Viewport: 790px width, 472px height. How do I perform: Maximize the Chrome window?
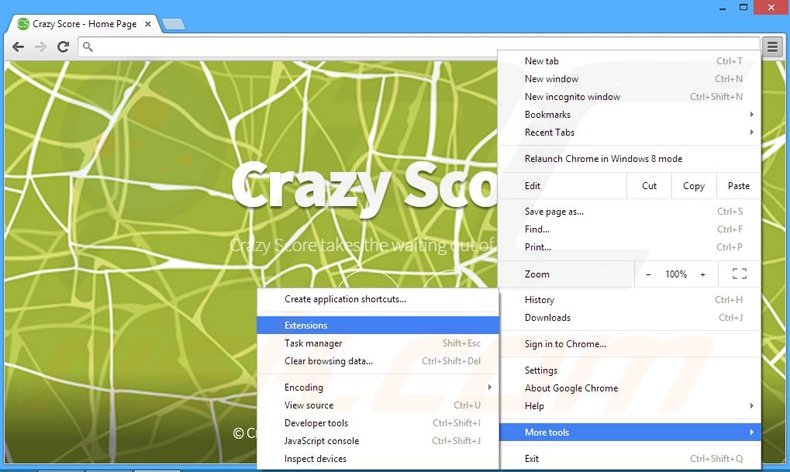[743, 8]
